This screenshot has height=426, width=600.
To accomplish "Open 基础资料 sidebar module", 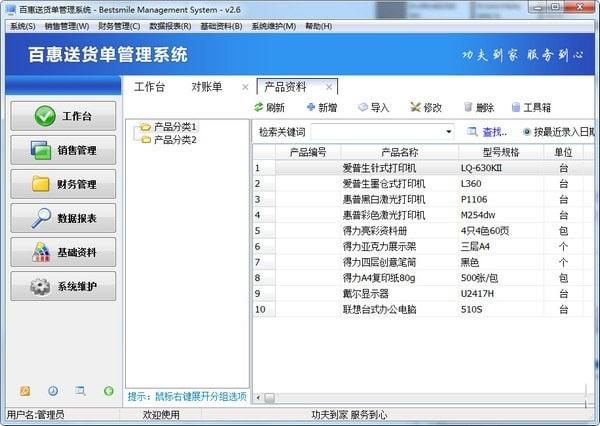I will click(x=63, y=252).
